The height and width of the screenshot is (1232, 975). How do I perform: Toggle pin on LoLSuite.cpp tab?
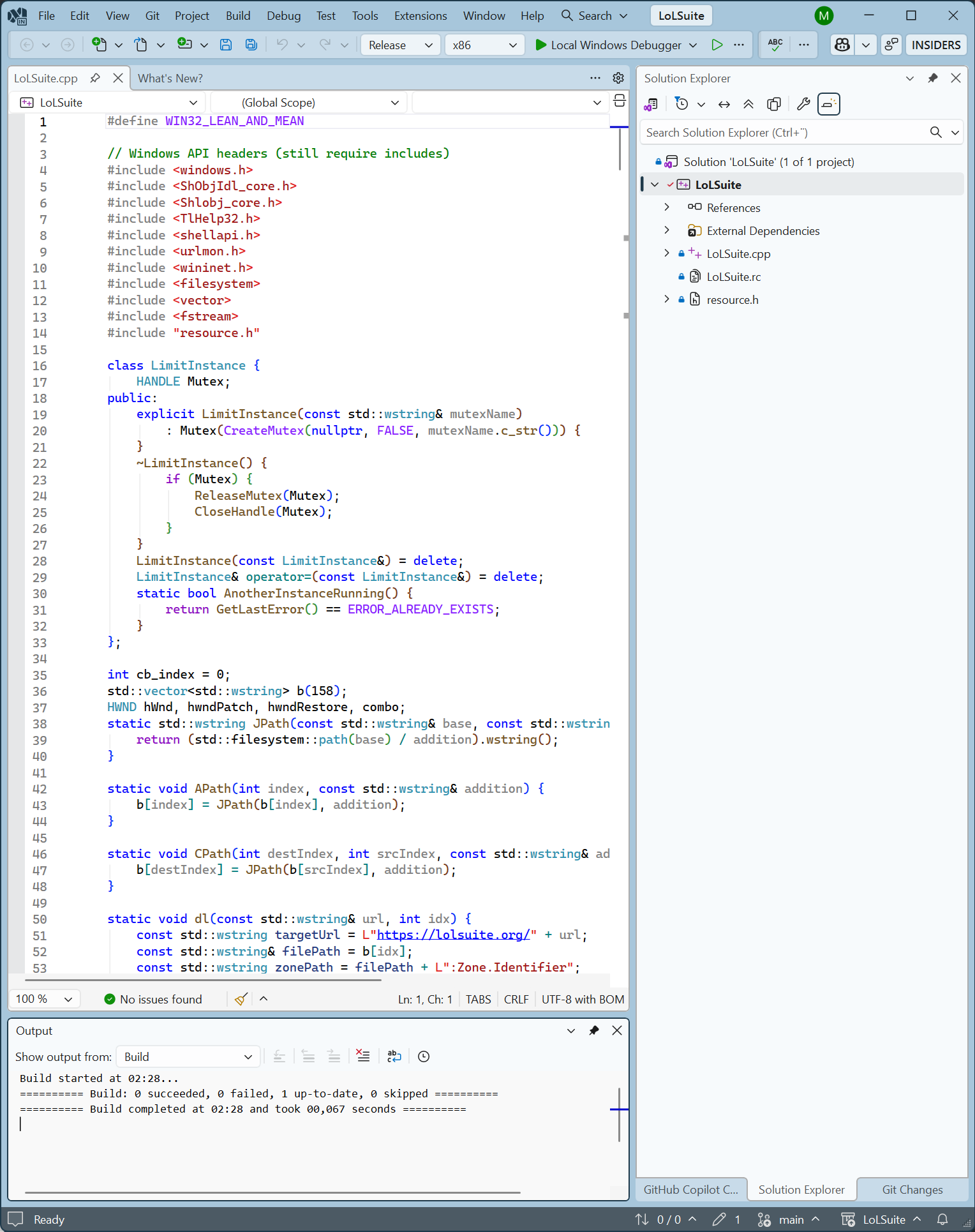95,78
